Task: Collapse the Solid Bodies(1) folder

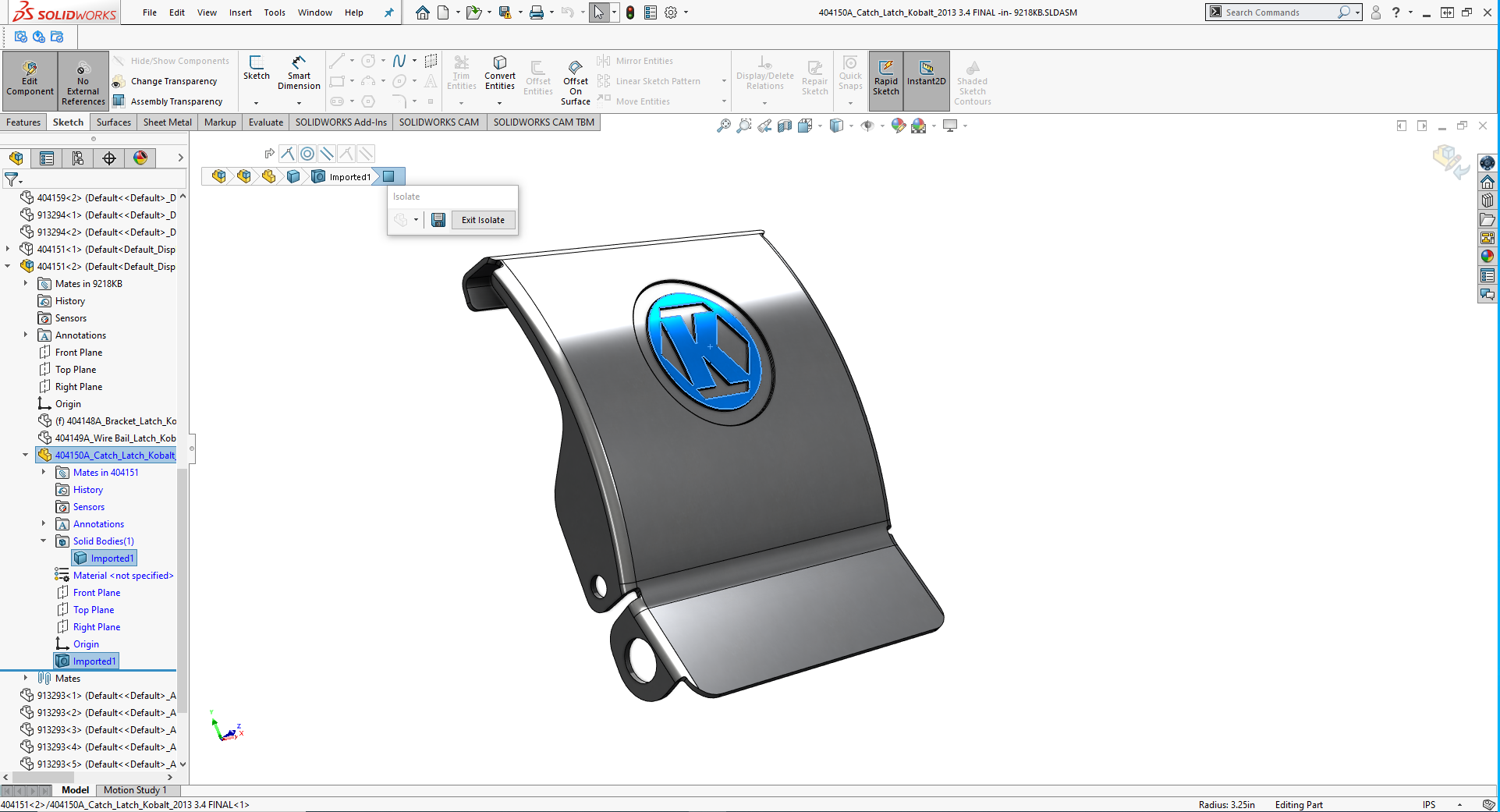Action: [44, 541]
